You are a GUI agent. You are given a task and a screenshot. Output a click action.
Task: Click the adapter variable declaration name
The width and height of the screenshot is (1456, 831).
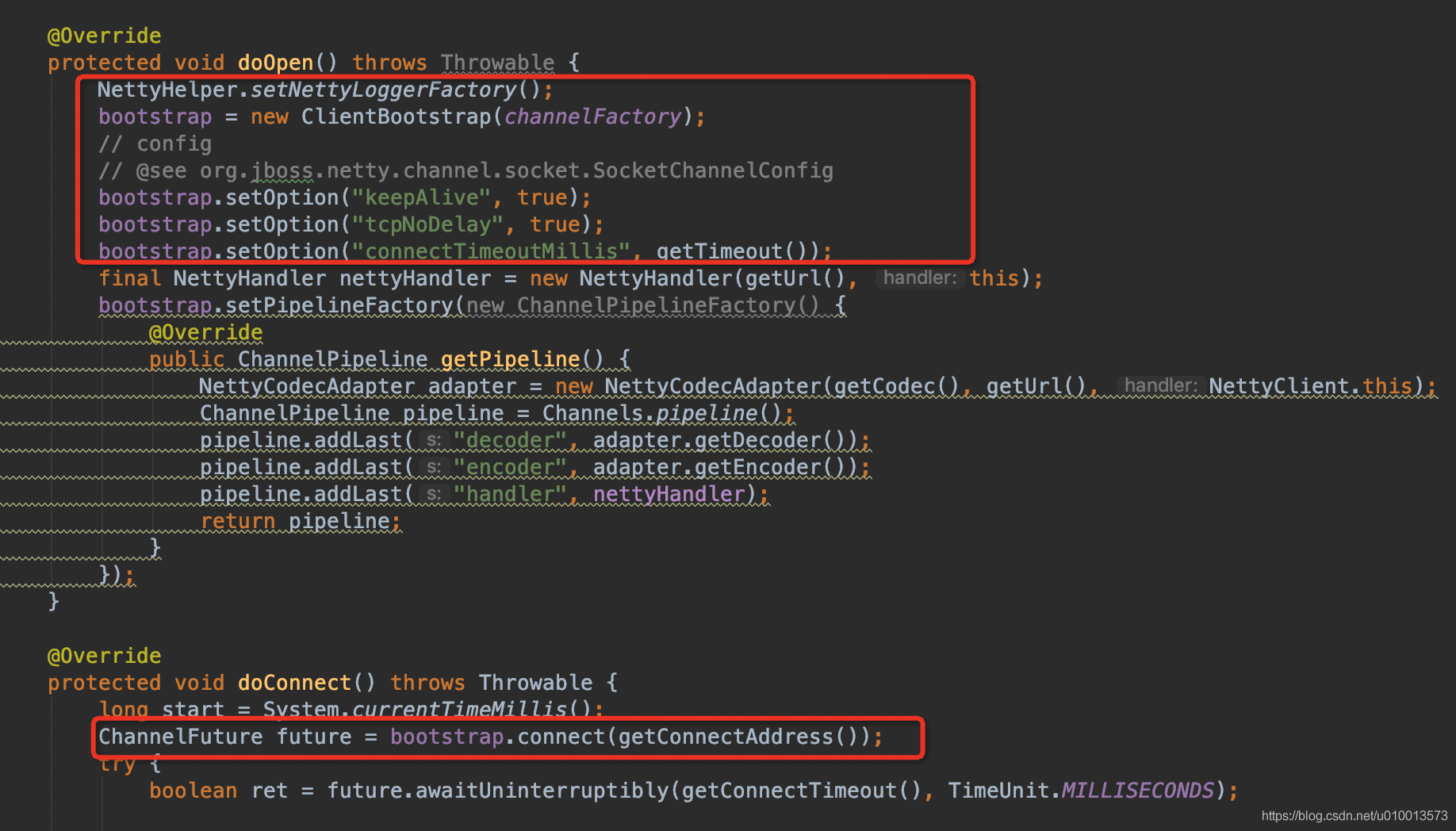[x=472, y=386]
